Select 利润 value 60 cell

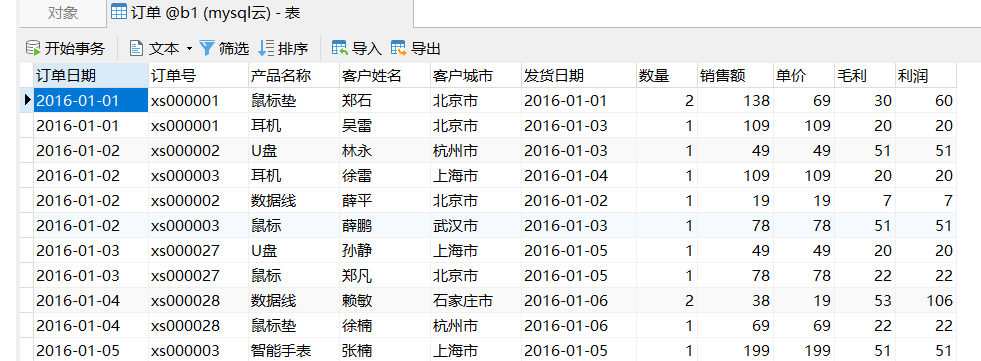(926, 101)
